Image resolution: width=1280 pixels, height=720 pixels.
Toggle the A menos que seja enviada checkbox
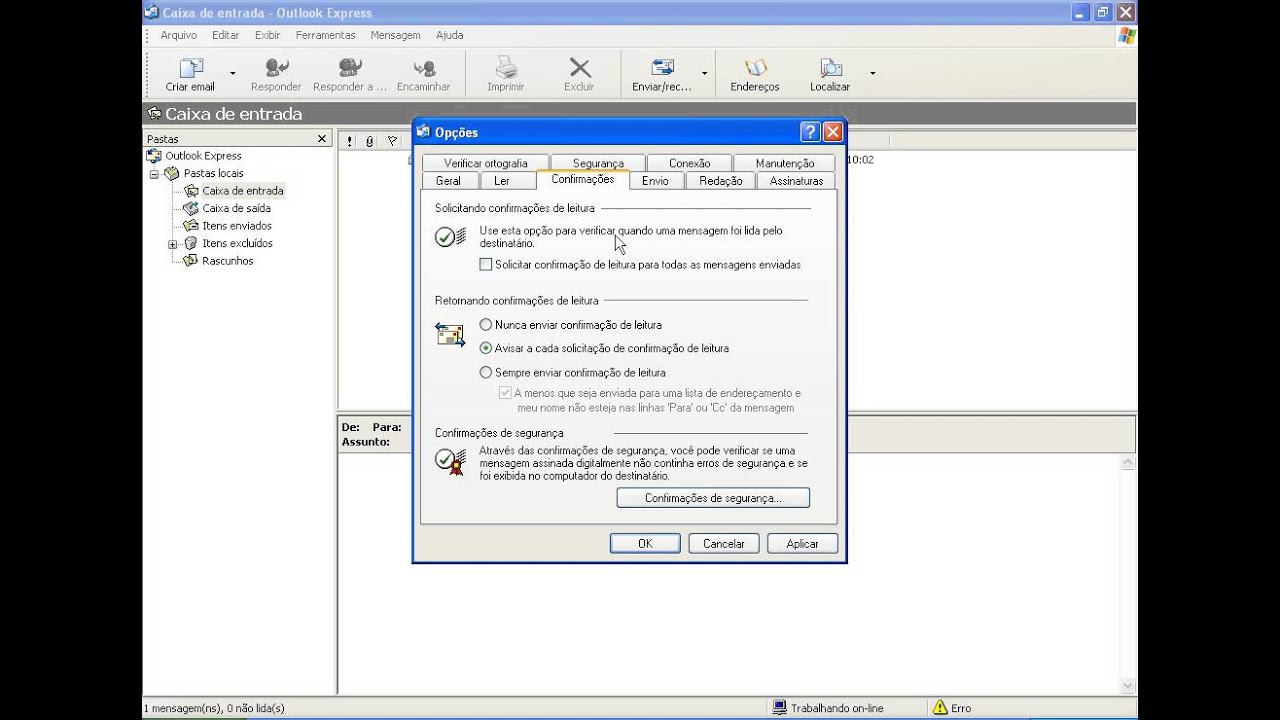(505, 393)
